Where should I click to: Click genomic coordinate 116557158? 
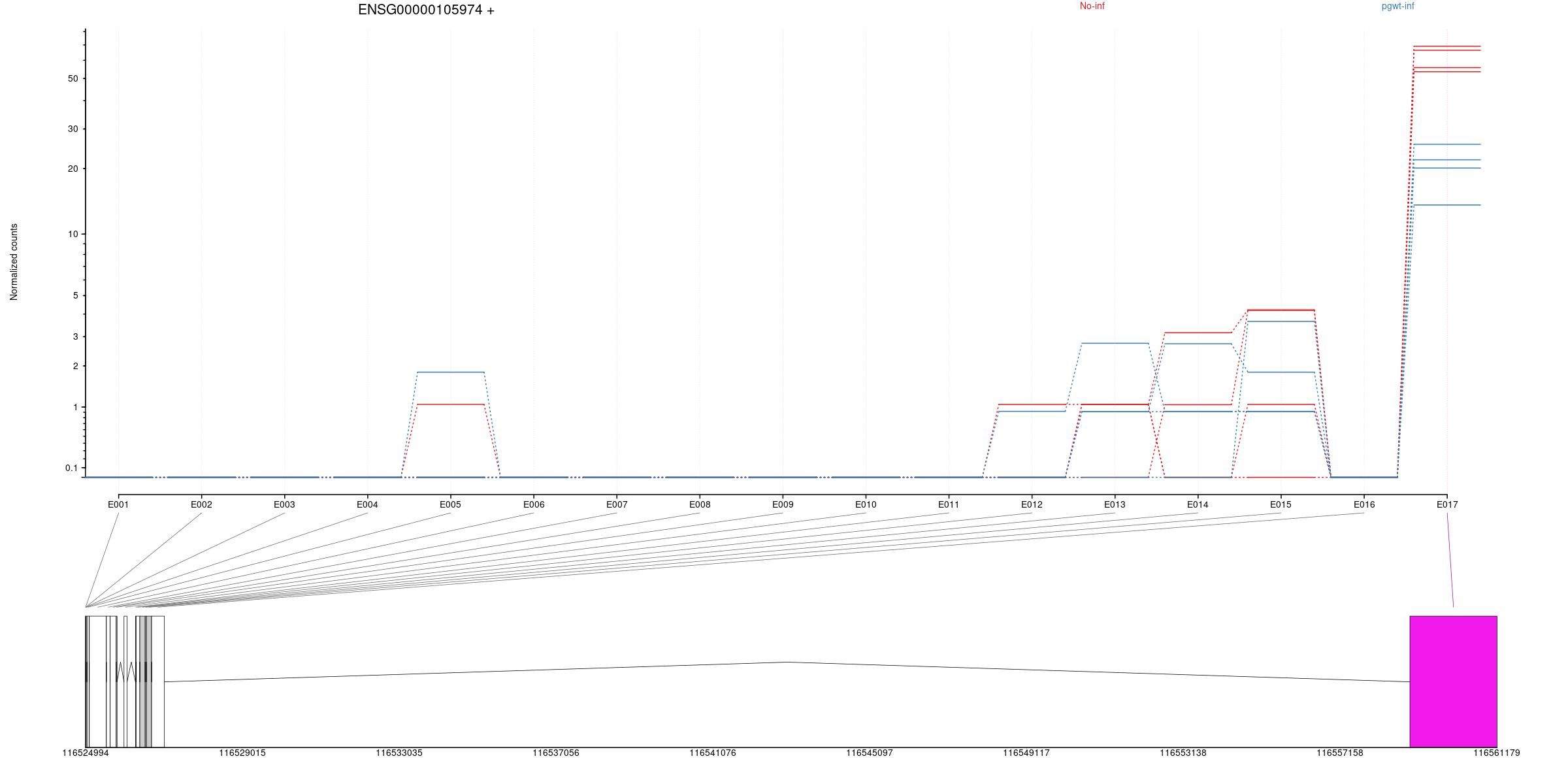pos(1340,753)
